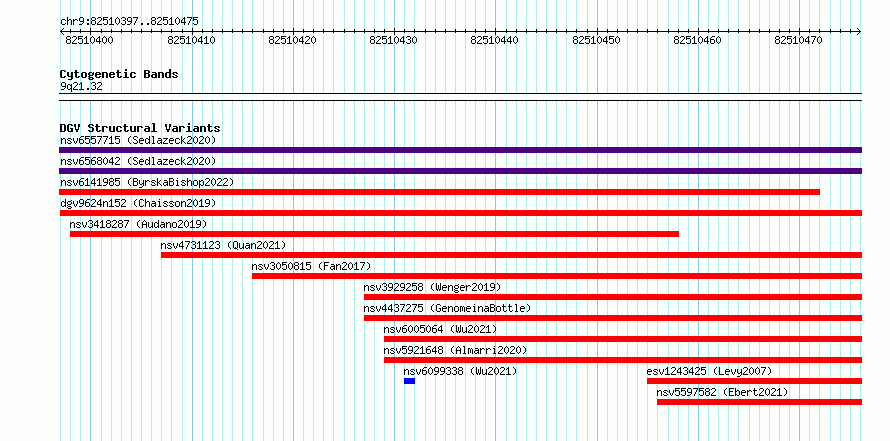The width and height of the screenshot is (890, 441).
Task: Click the purple bar under nsv6557715
Action: point(460,150)
